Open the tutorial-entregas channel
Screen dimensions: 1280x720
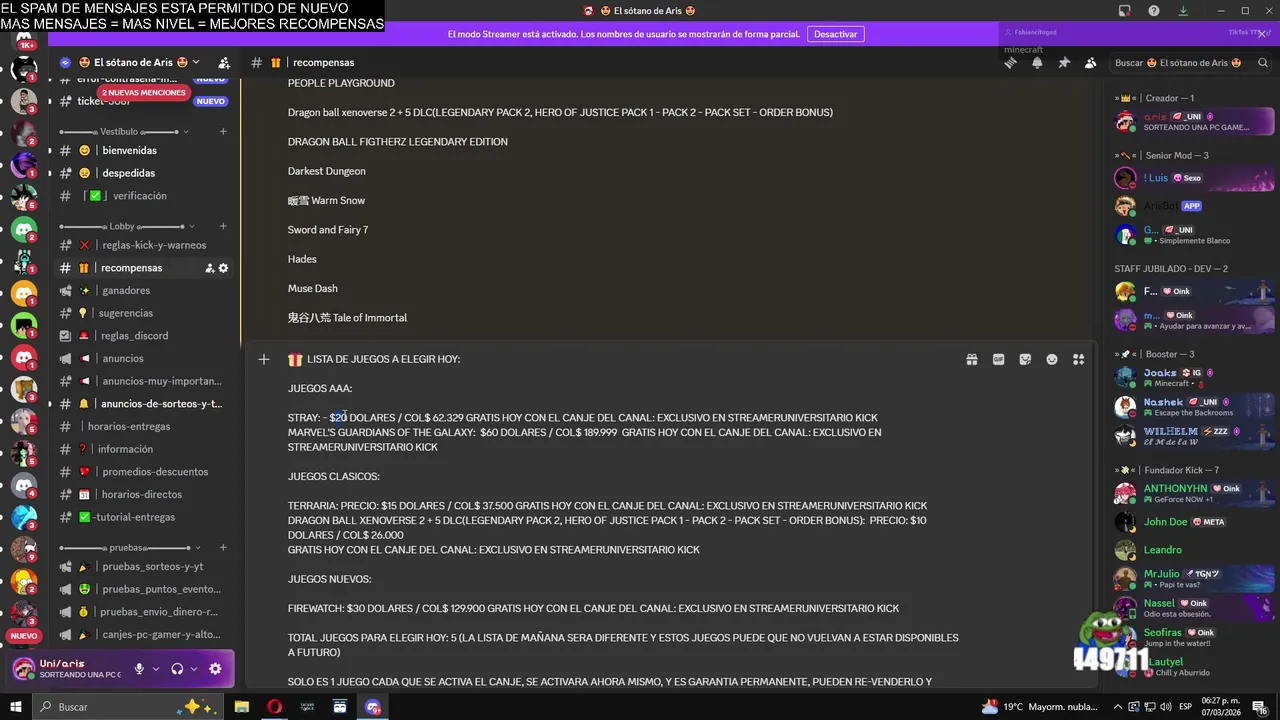click(x=144, y=517)
